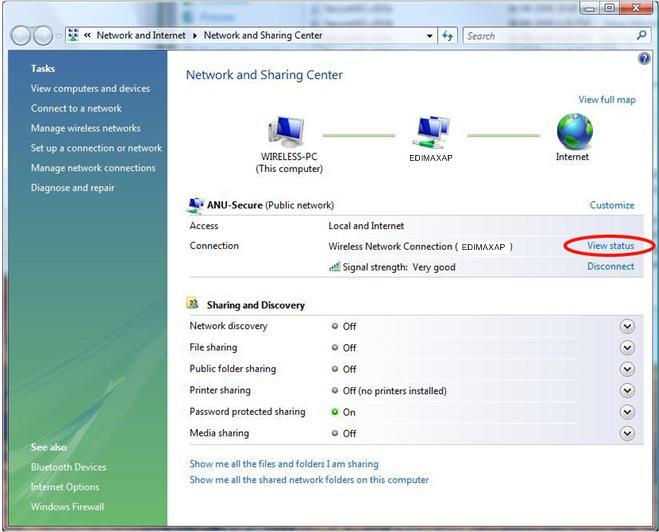The height and width of the screenshot is (532, 659).
Task: Expand the Public folder sharing settings
Action: pyautogui.click(x=627, y=369)
